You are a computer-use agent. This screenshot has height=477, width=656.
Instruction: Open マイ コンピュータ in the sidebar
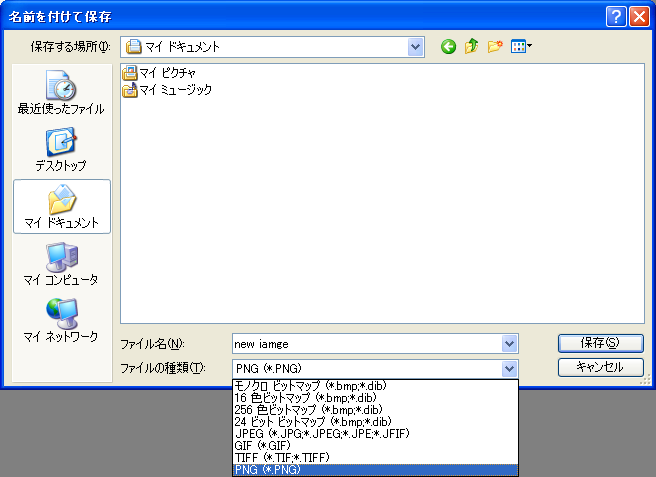point(61,264)
